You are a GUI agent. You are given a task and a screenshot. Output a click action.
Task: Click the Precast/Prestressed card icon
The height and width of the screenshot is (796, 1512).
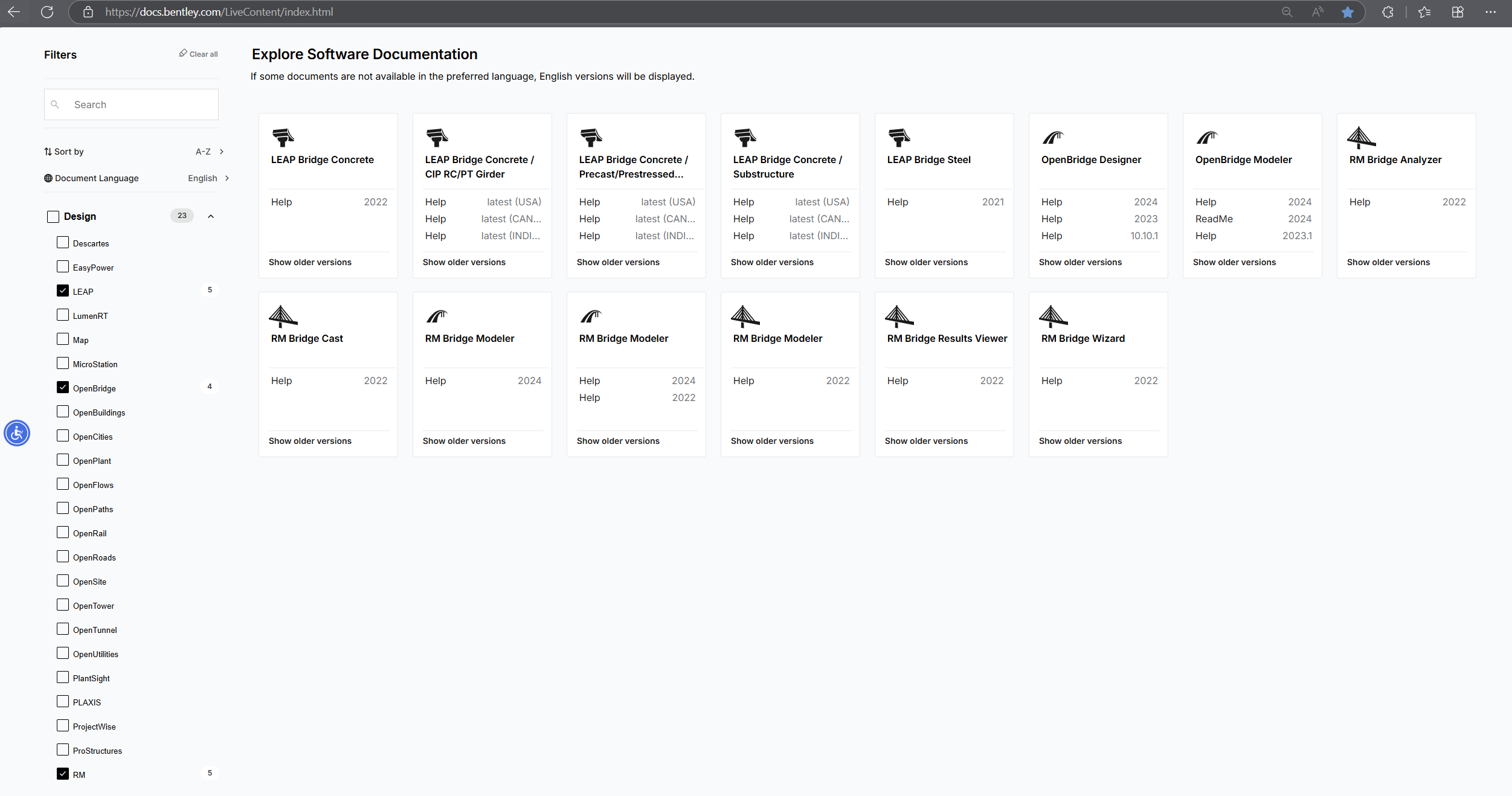coord(591,137)
